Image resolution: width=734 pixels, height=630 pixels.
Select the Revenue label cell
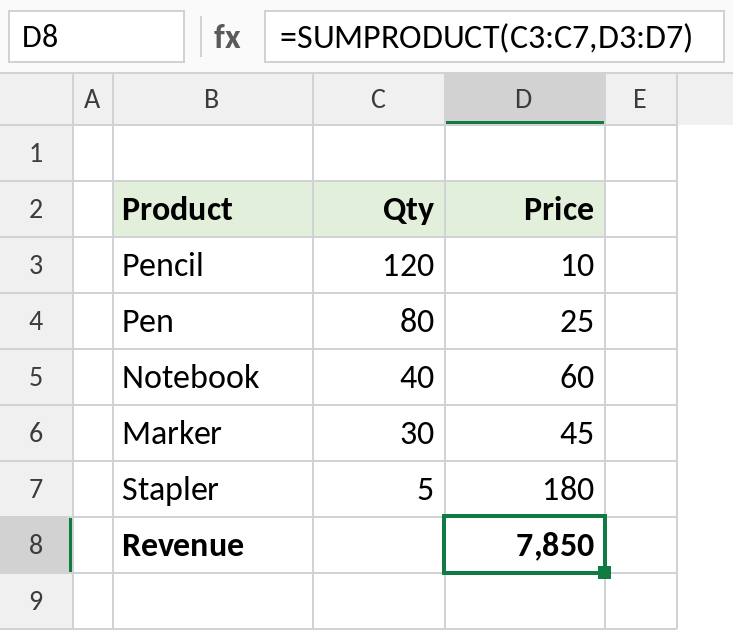[x=213, y=545]
